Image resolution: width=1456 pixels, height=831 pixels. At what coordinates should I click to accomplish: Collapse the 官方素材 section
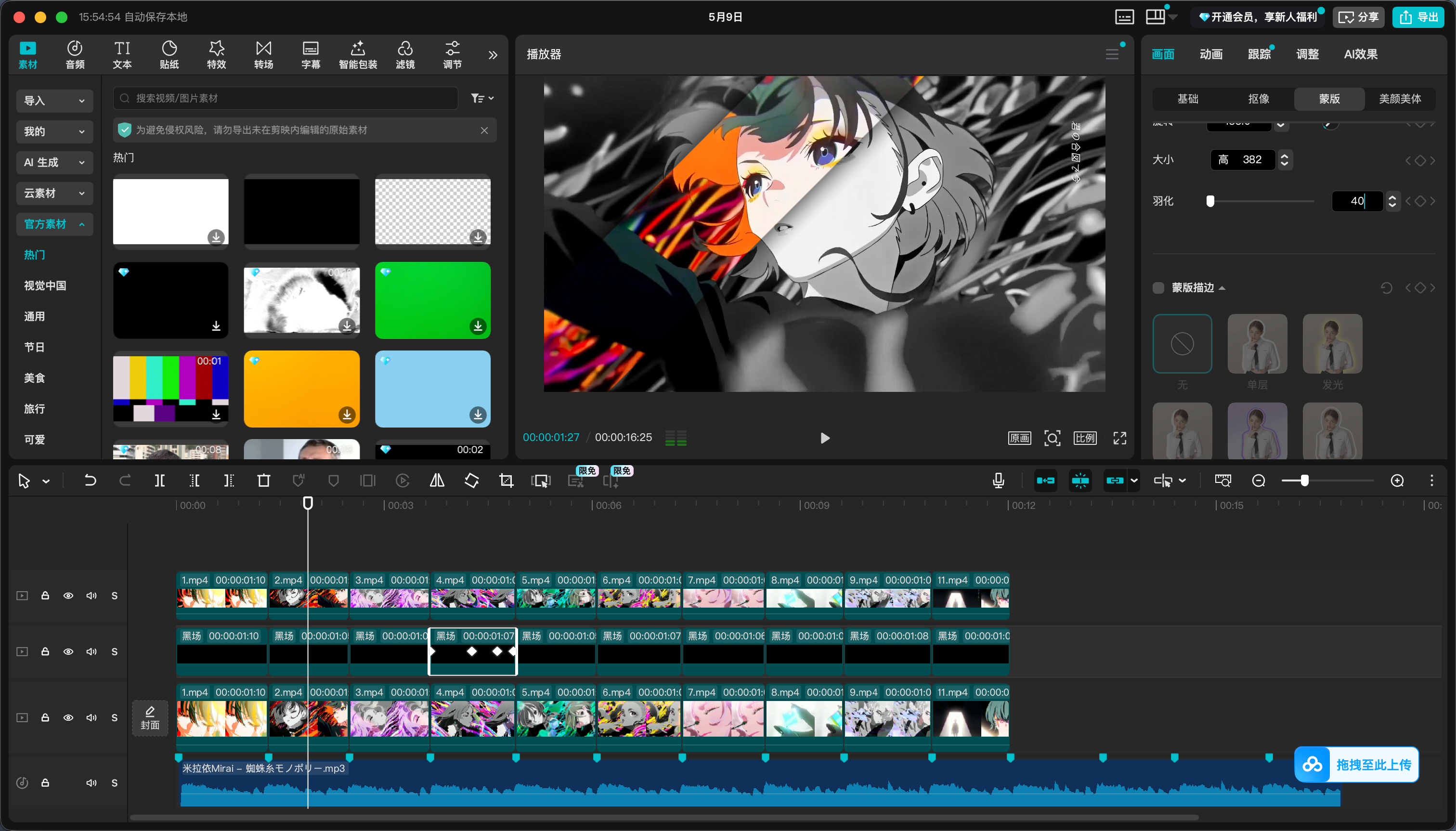[x=54, y=224]
